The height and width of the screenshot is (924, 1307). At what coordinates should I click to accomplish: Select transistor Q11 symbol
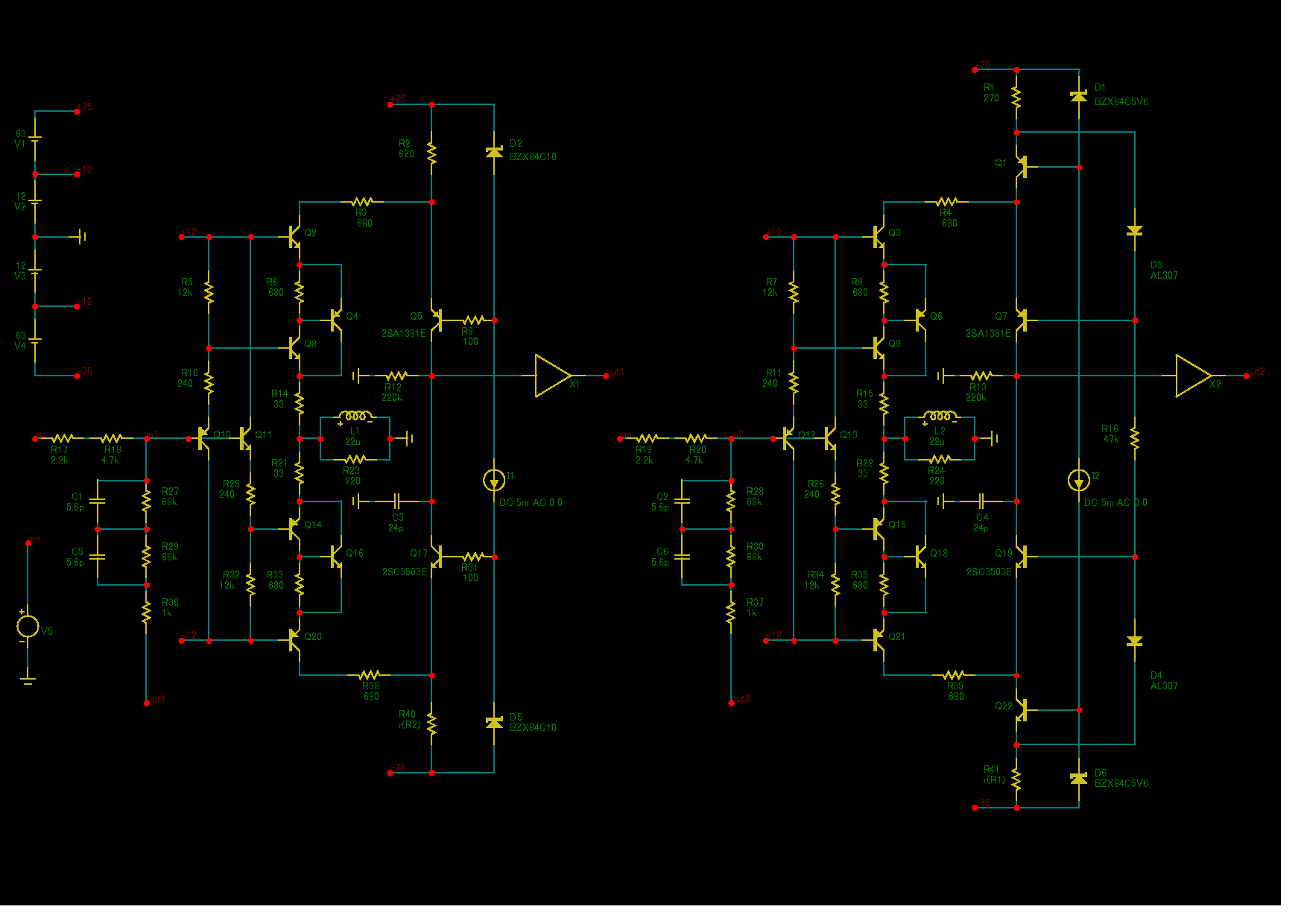coord(245,438)
